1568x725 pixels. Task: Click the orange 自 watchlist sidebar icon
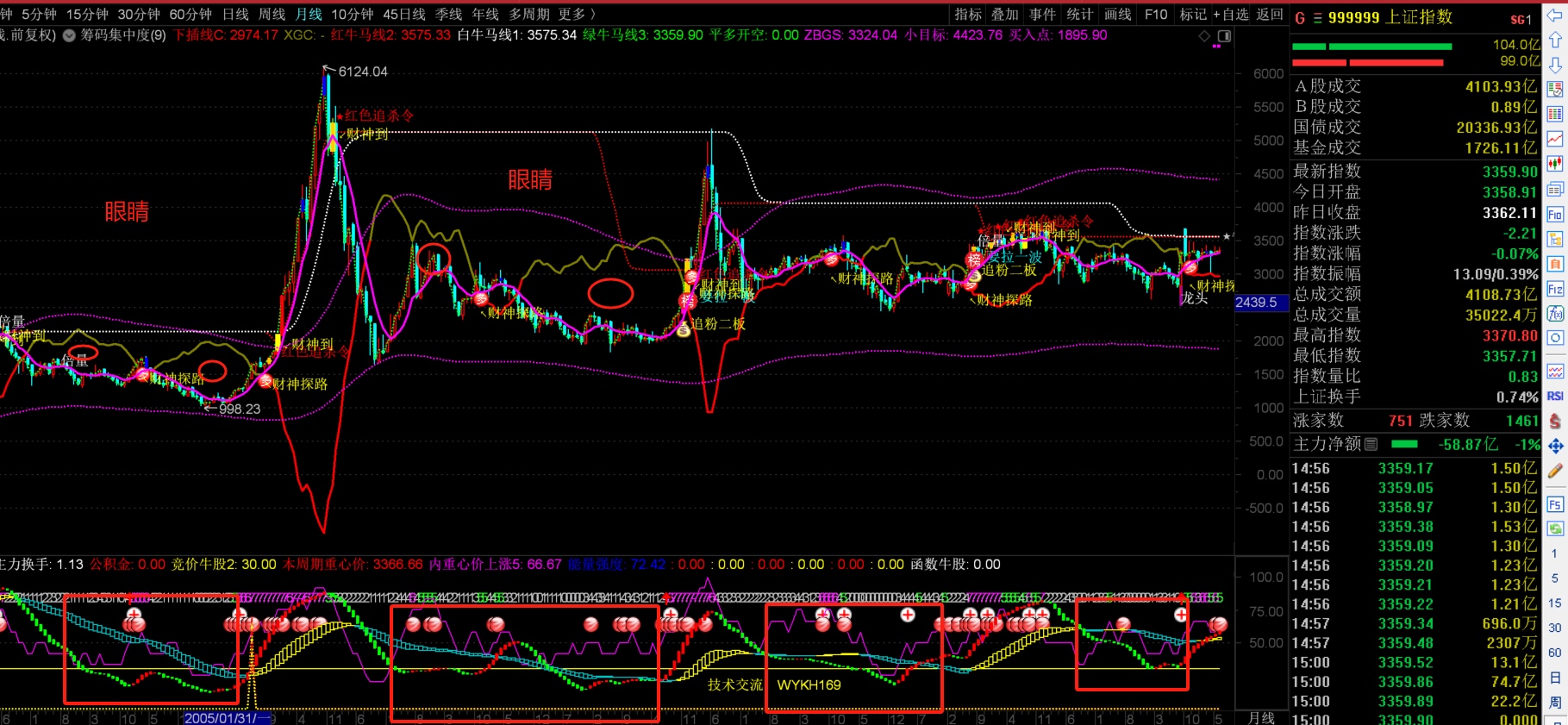pos(1555,264)
